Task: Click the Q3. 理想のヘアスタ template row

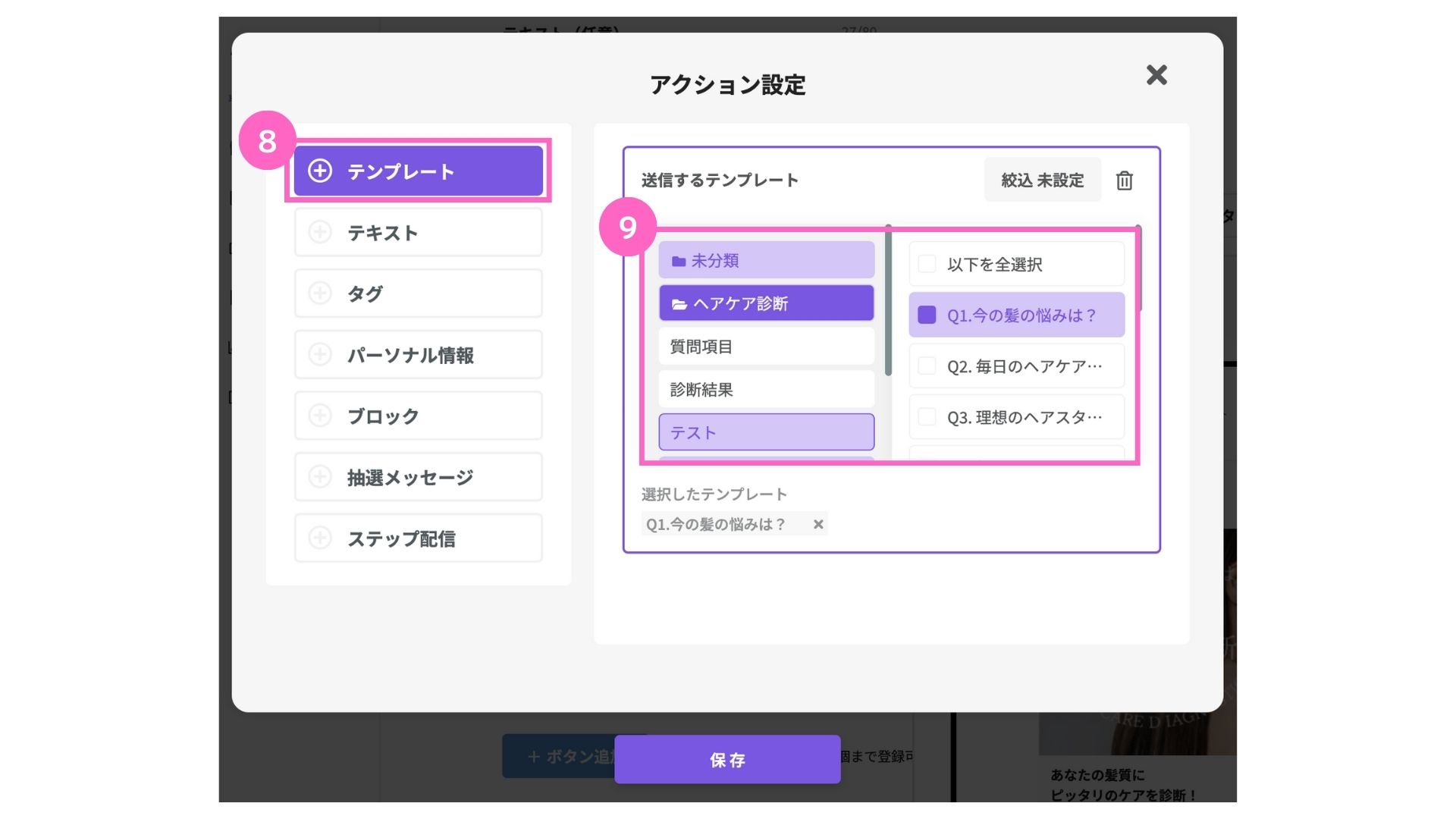Action: pyautogui.click(x=1017, y=417)
